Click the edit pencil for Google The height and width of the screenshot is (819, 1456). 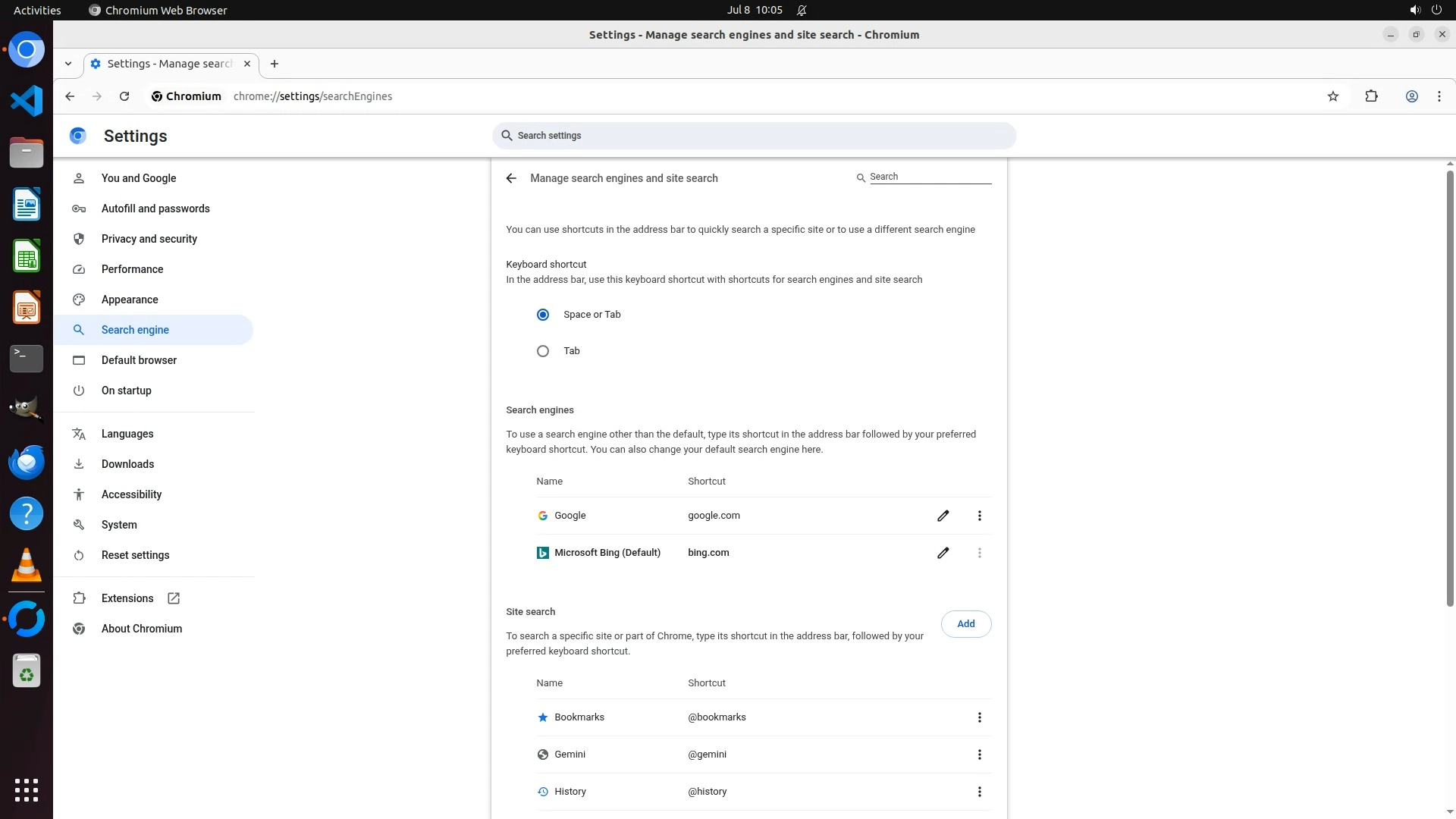943,516
